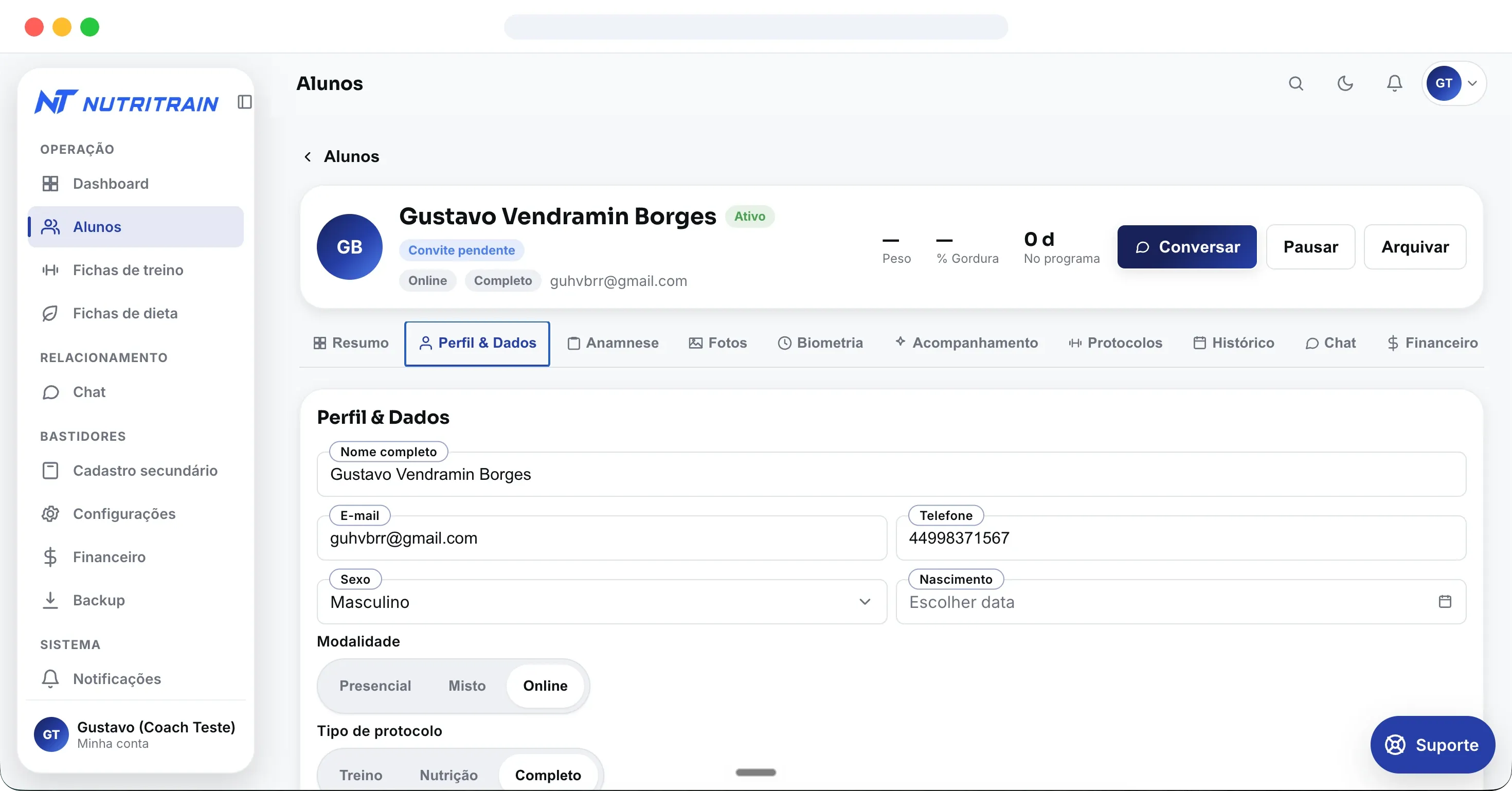This screenshot has height=791, width=1512.
Task: Switch to the Histórico tab
Action: 1234,343
